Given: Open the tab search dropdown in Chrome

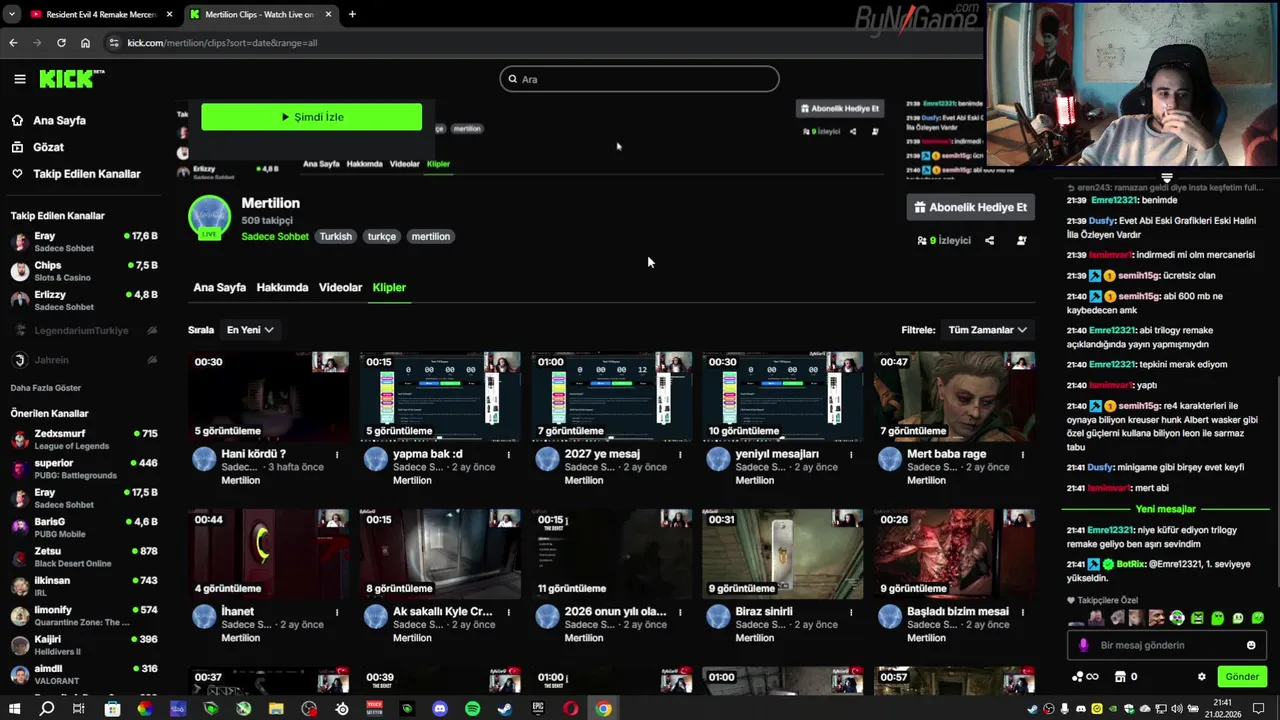Looking at the screenshot, I should (12, 14).
